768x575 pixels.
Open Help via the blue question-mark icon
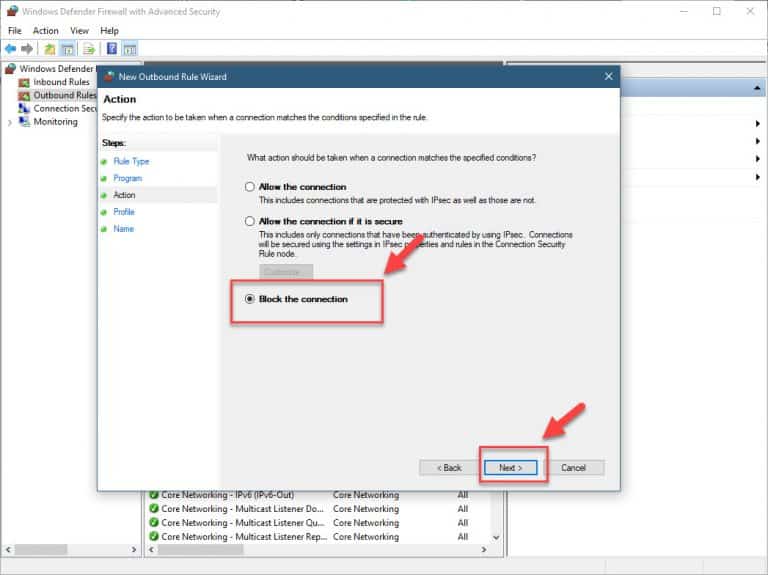[x=111, y=48]
